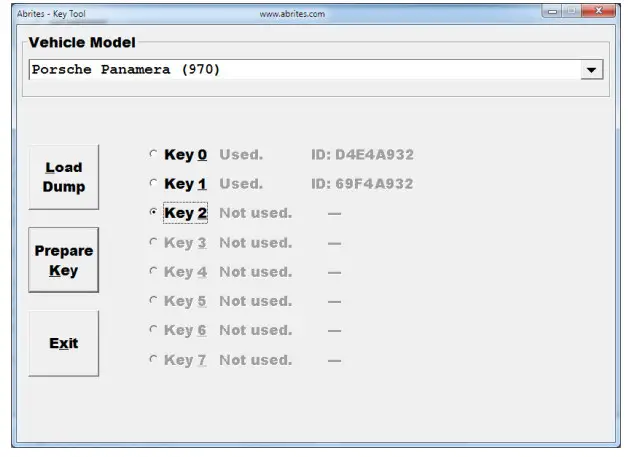
Task: Click the www.abrites.com title bar text
Action: pyautogui.click(x=292, y=14)
